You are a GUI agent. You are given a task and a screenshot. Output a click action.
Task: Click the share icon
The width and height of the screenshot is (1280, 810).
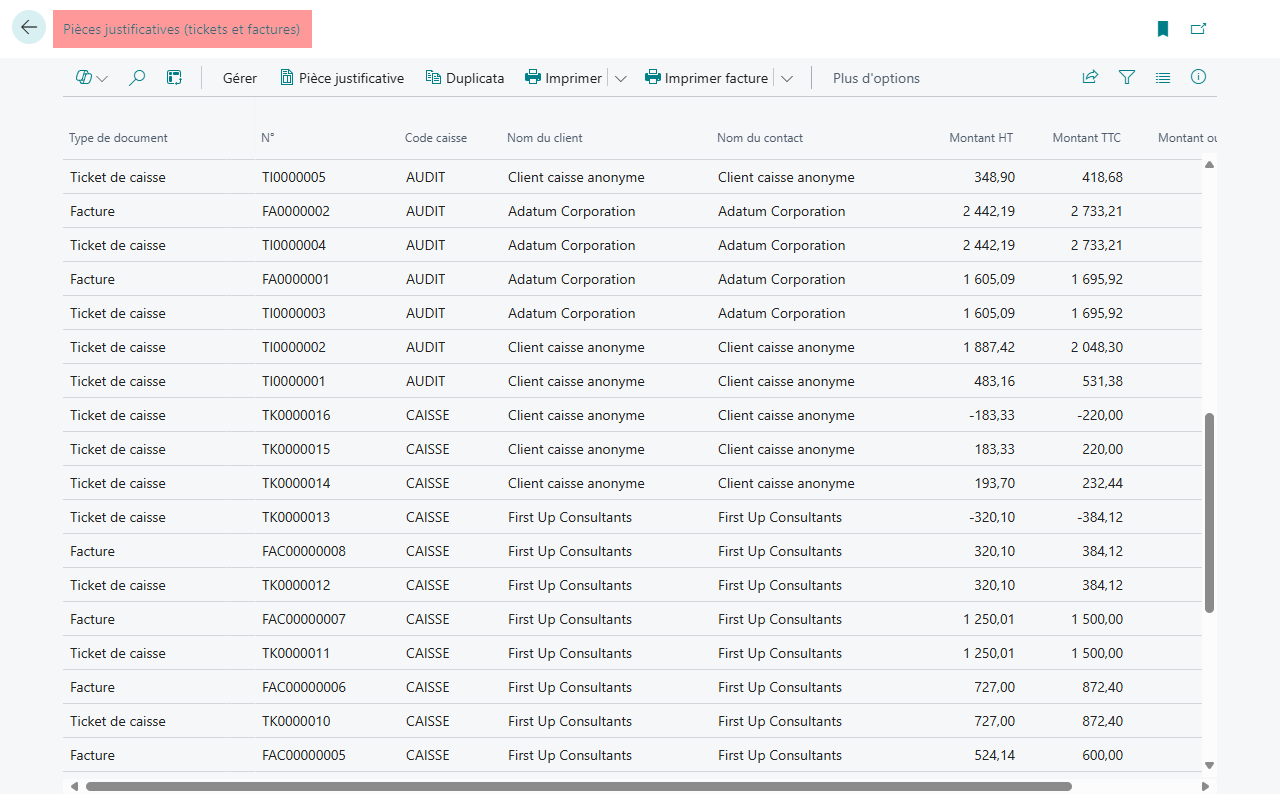tap(1090, 78)
